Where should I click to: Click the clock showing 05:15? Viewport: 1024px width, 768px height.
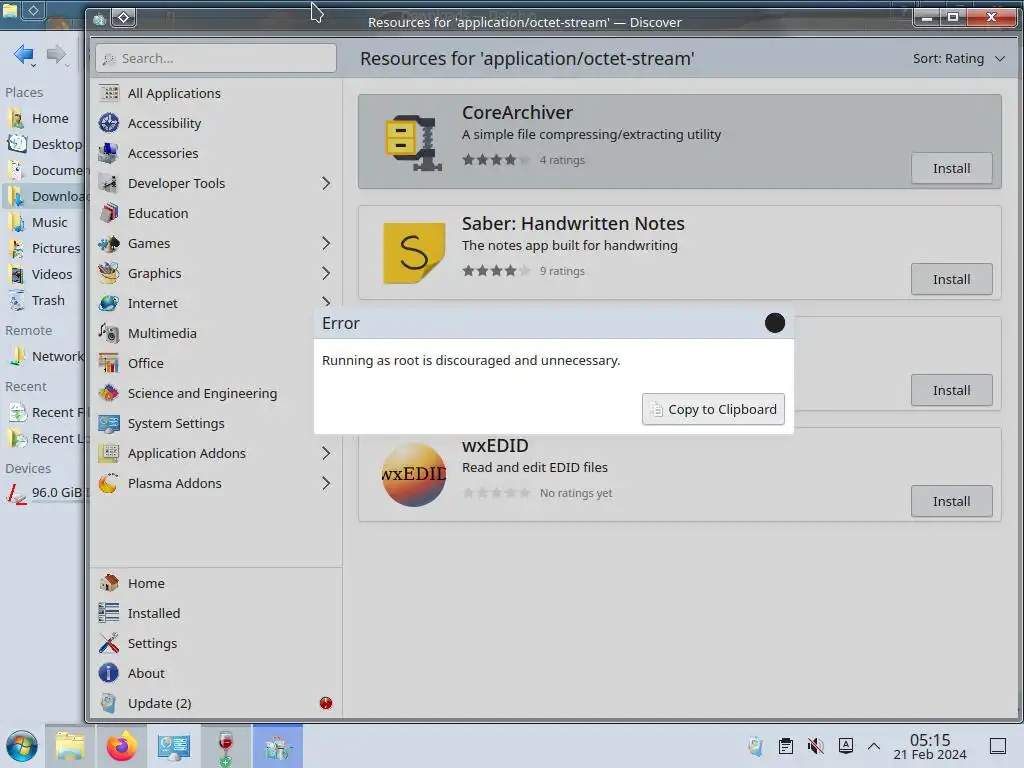[x=930, y=746]
